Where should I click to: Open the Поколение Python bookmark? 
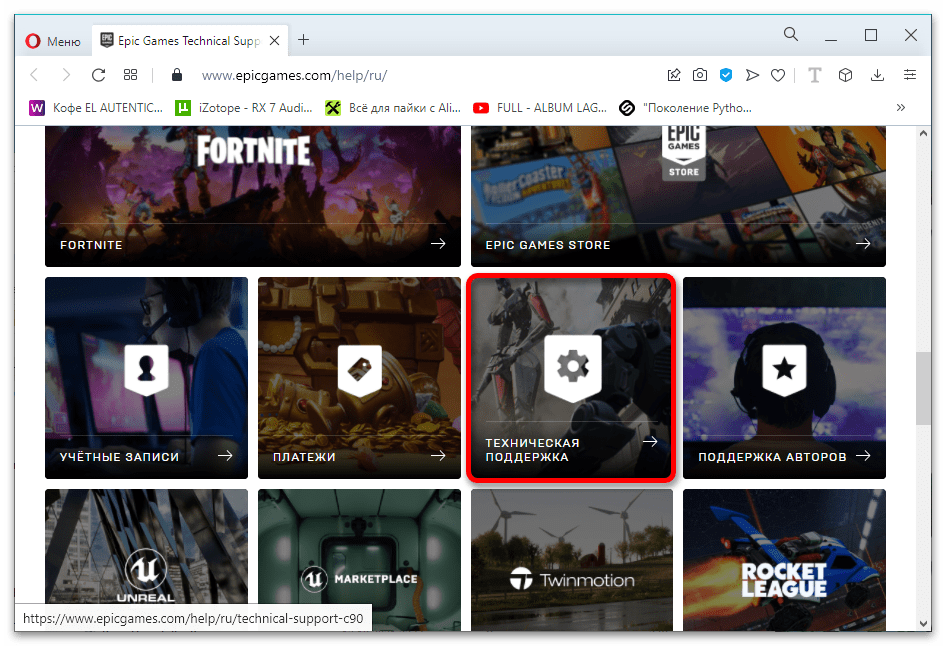[685, 108]
